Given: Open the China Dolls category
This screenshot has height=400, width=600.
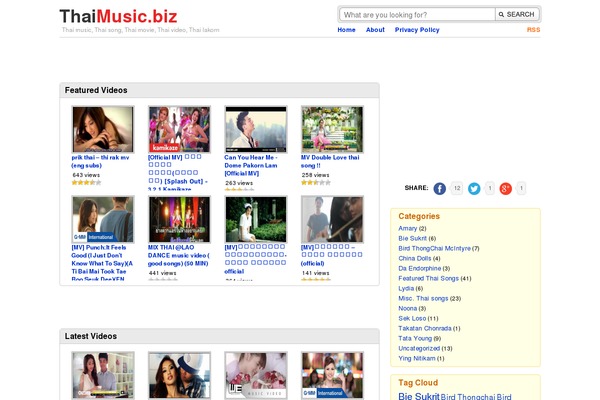Looking at the screenshot, I should click(414, 258).
